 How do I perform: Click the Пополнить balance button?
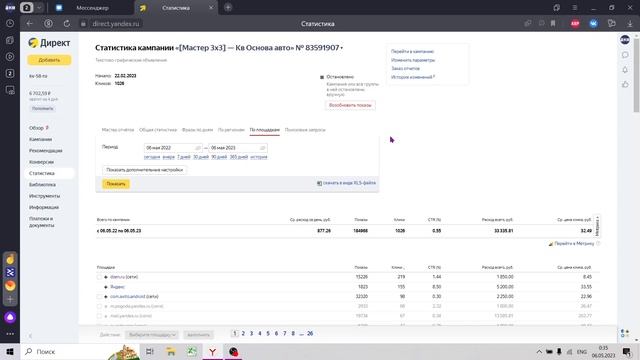coord(42,109)
